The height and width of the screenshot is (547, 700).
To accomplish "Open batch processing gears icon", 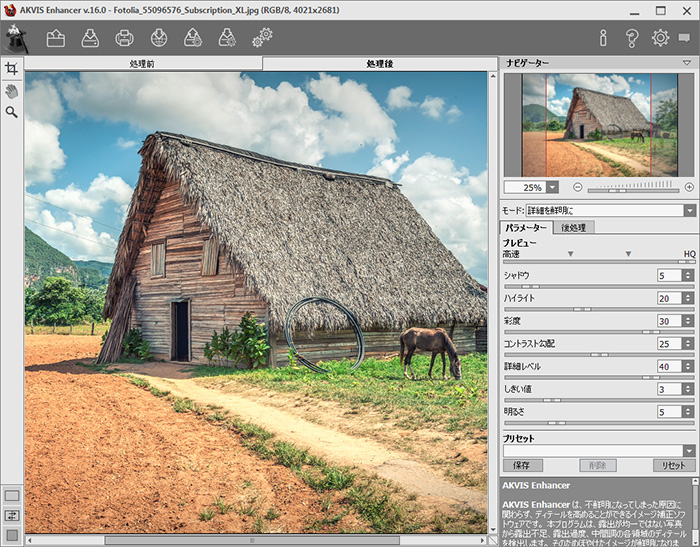I will click(x=262, y=39).
